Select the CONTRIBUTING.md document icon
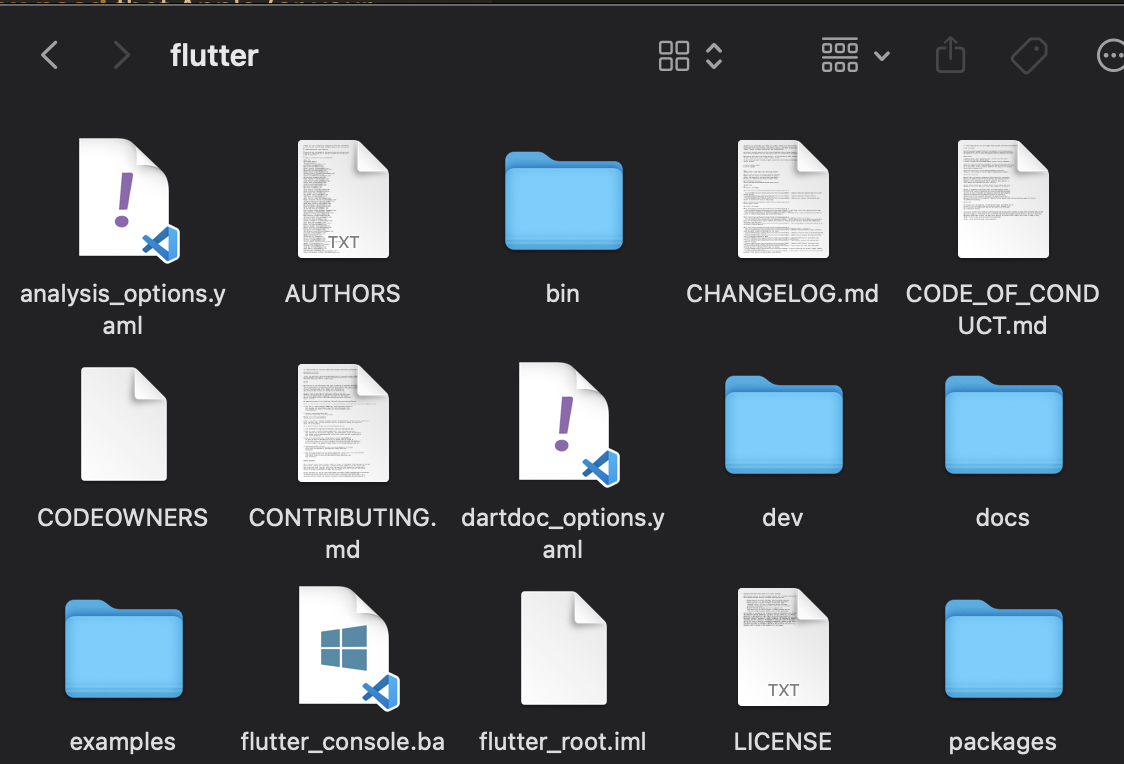 (343, 423)
